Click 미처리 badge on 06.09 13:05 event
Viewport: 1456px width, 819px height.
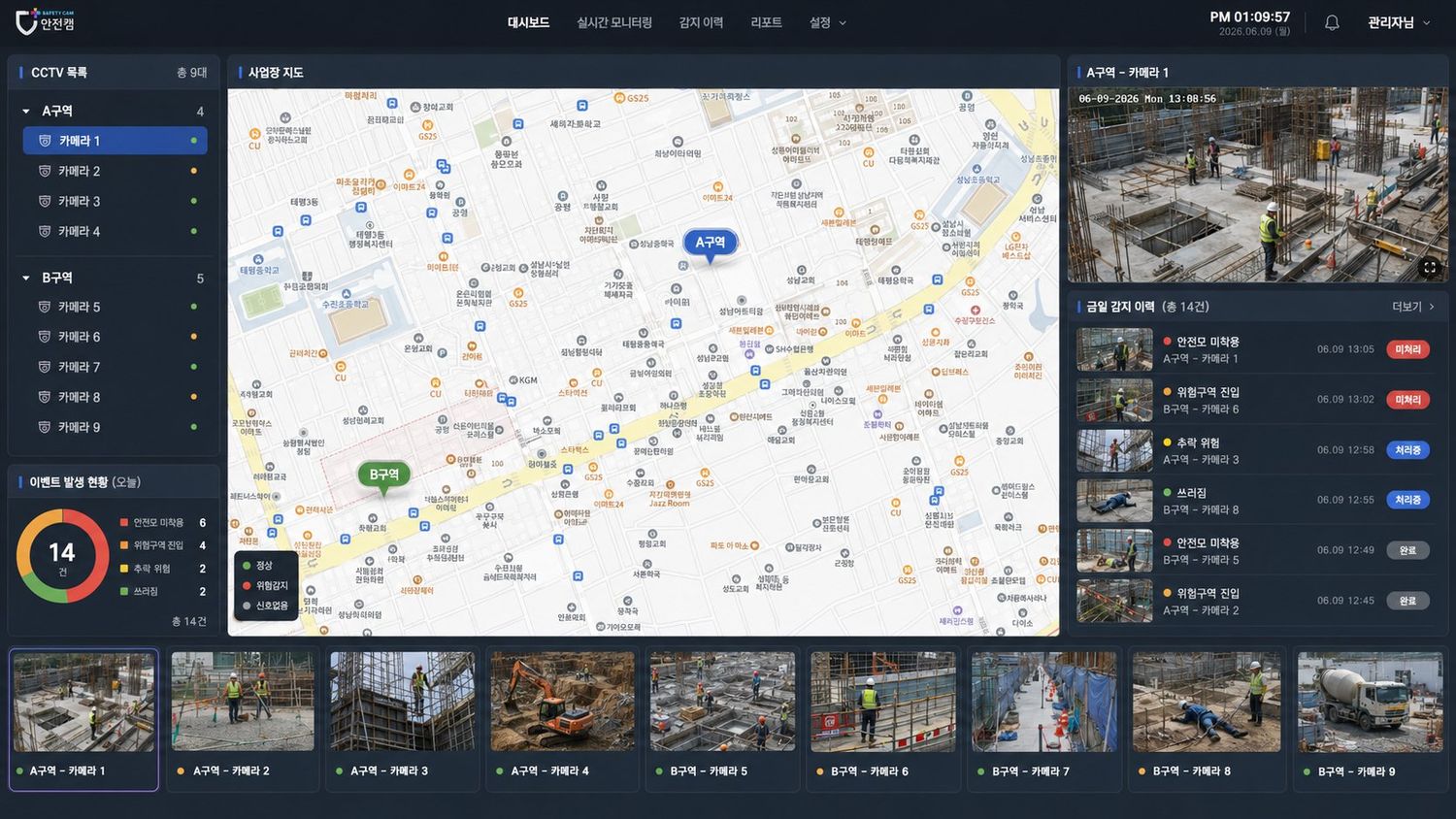pos(1407,349)
